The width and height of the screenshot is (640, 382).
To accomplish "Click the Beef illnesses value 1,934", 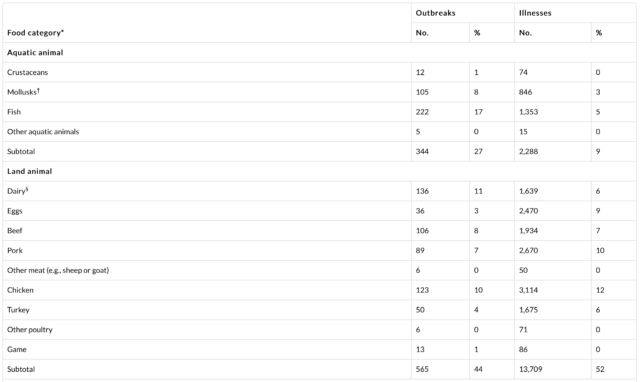I will 528,231.
